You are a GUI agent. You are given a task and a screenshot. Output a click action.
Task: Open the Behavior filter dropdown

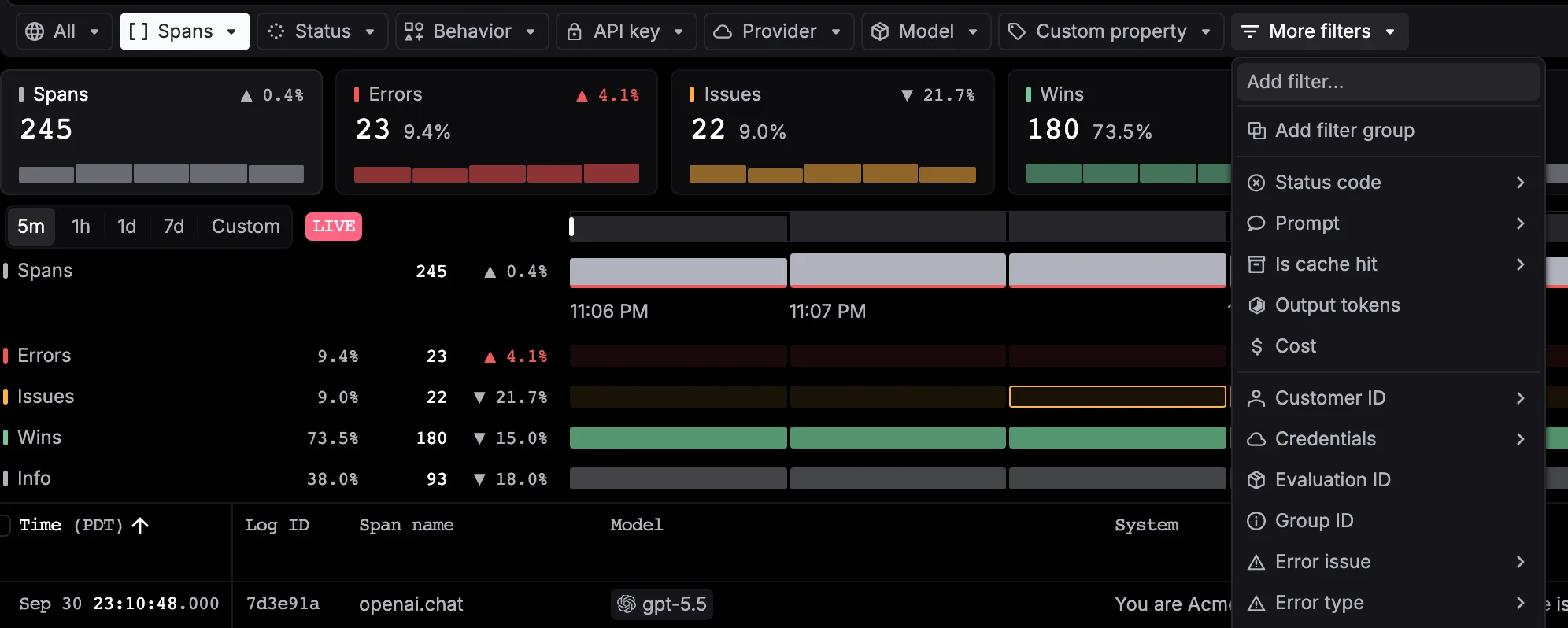point(472,31)
